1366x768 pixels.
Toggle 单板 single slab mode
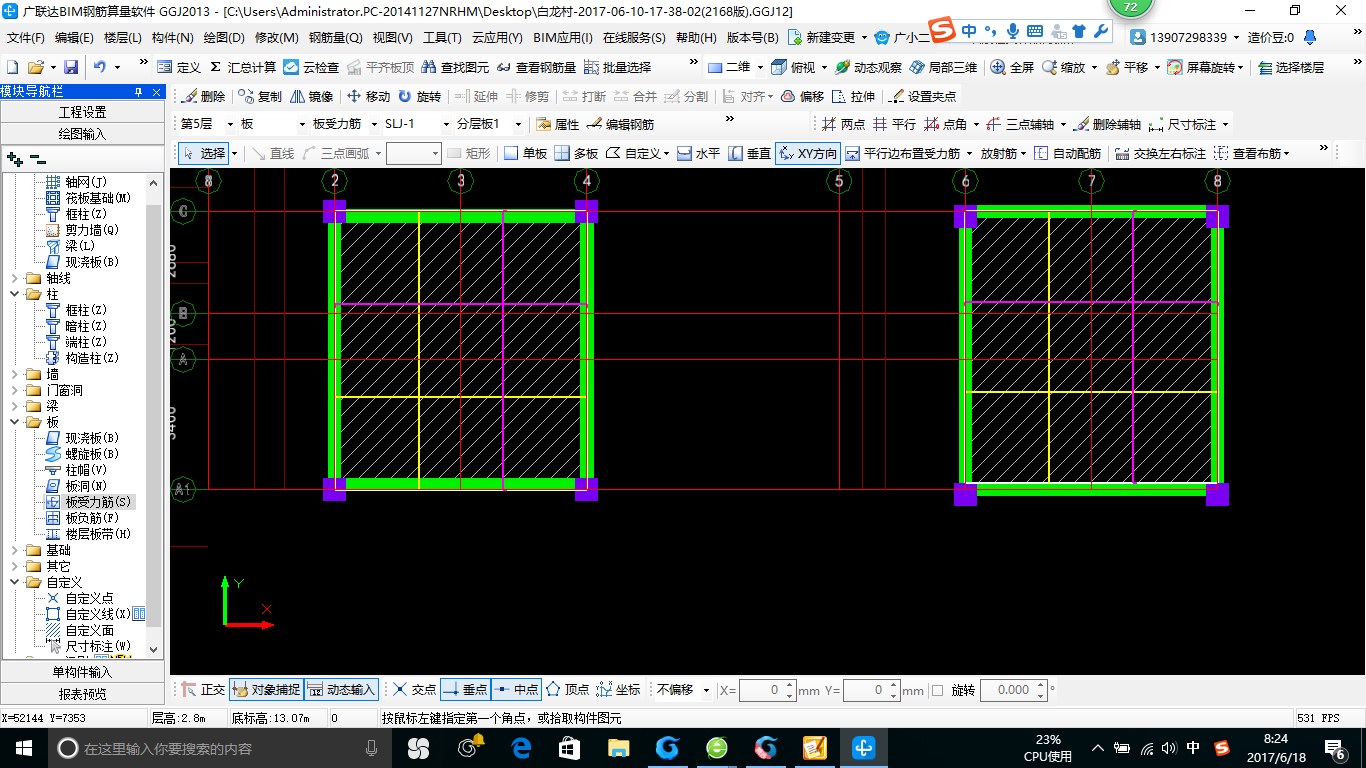coord(525,153)
